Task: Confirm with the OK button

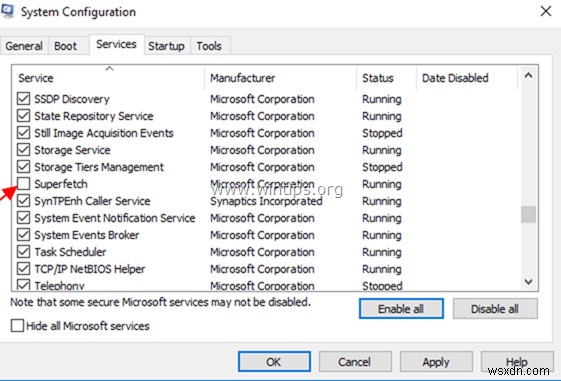Action: coord(274,362)
